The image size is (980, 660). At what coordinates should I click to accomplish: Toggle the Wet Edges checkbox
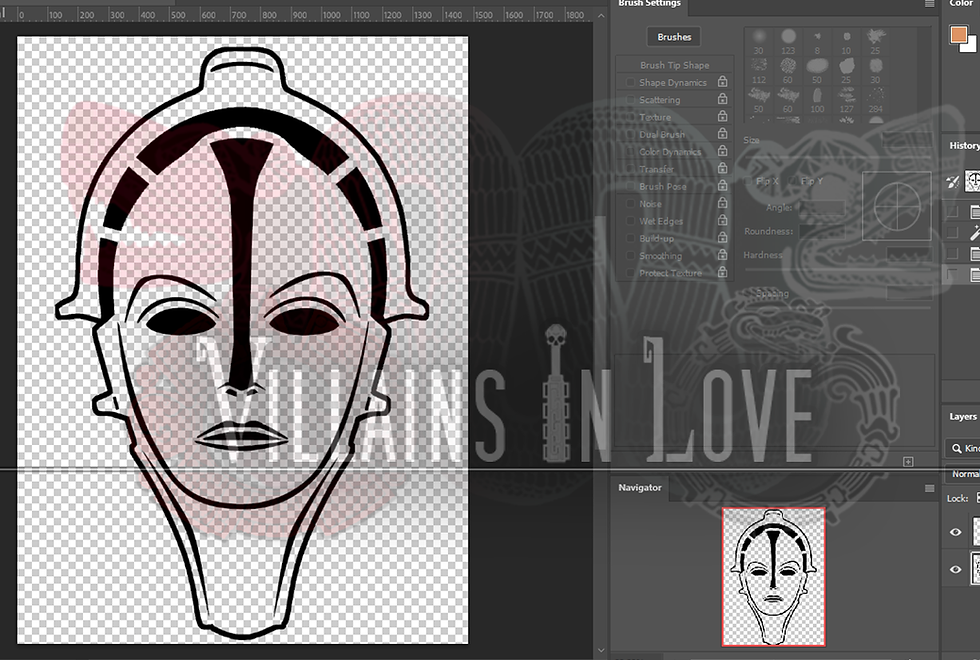click(x=630, y=220)
